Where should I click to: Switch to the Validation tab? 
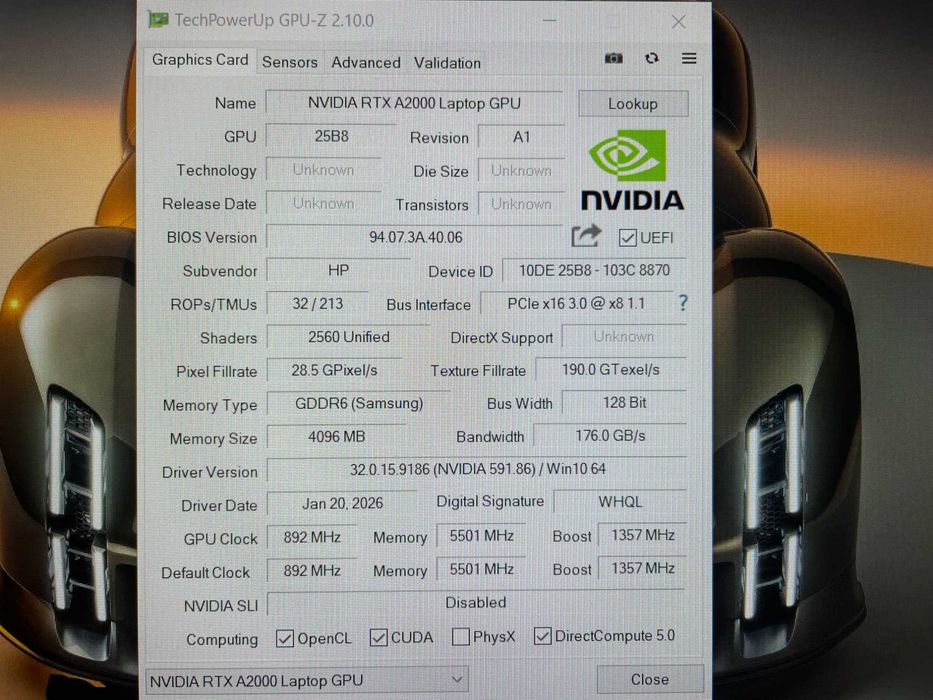[x=447, y=62]
